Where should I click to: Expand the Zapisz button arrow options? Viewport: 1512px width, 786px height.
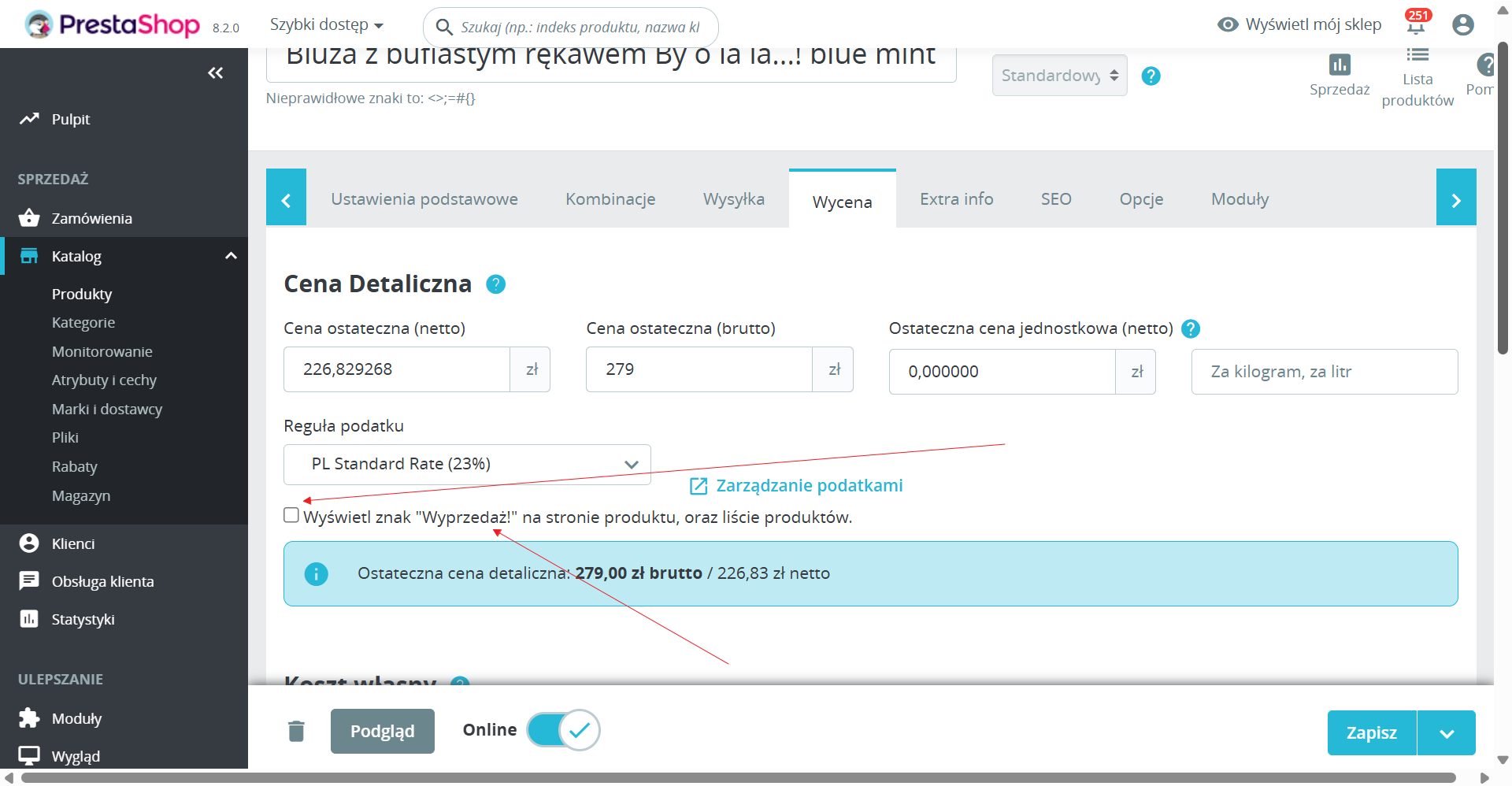(x=1446, y=732)
